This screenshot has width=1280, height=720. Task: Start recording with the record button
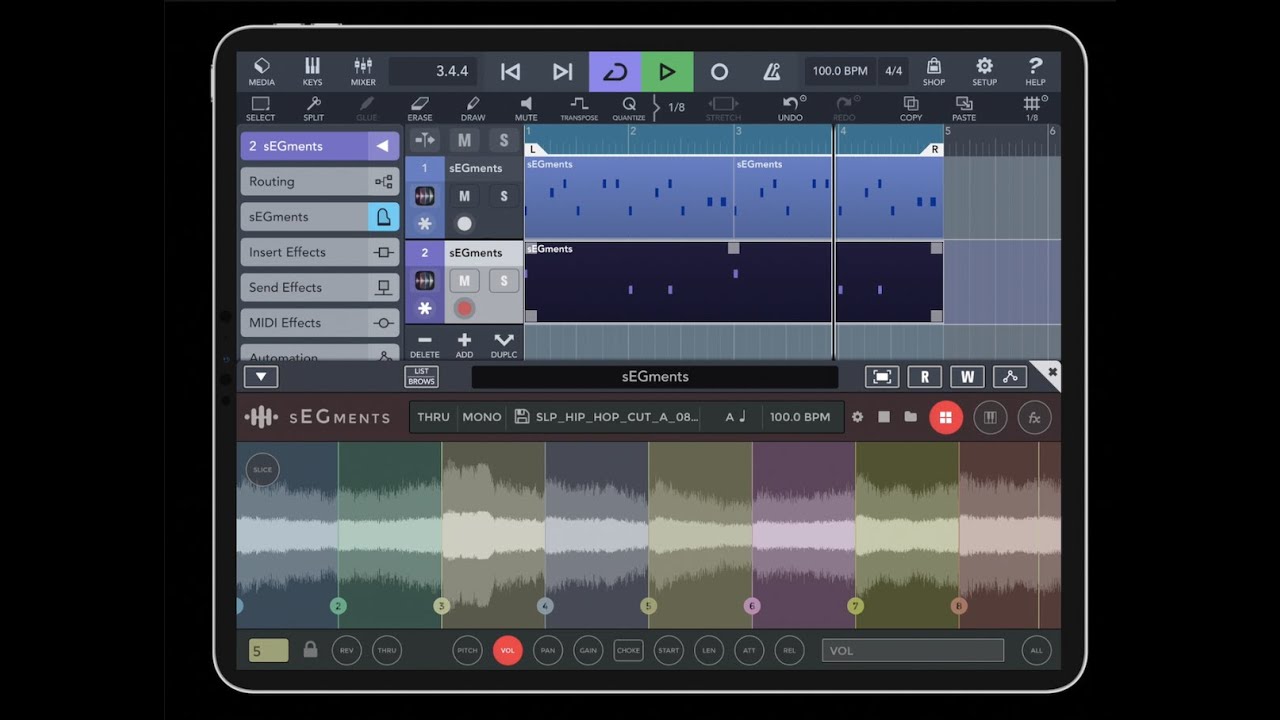click(719, 71)
